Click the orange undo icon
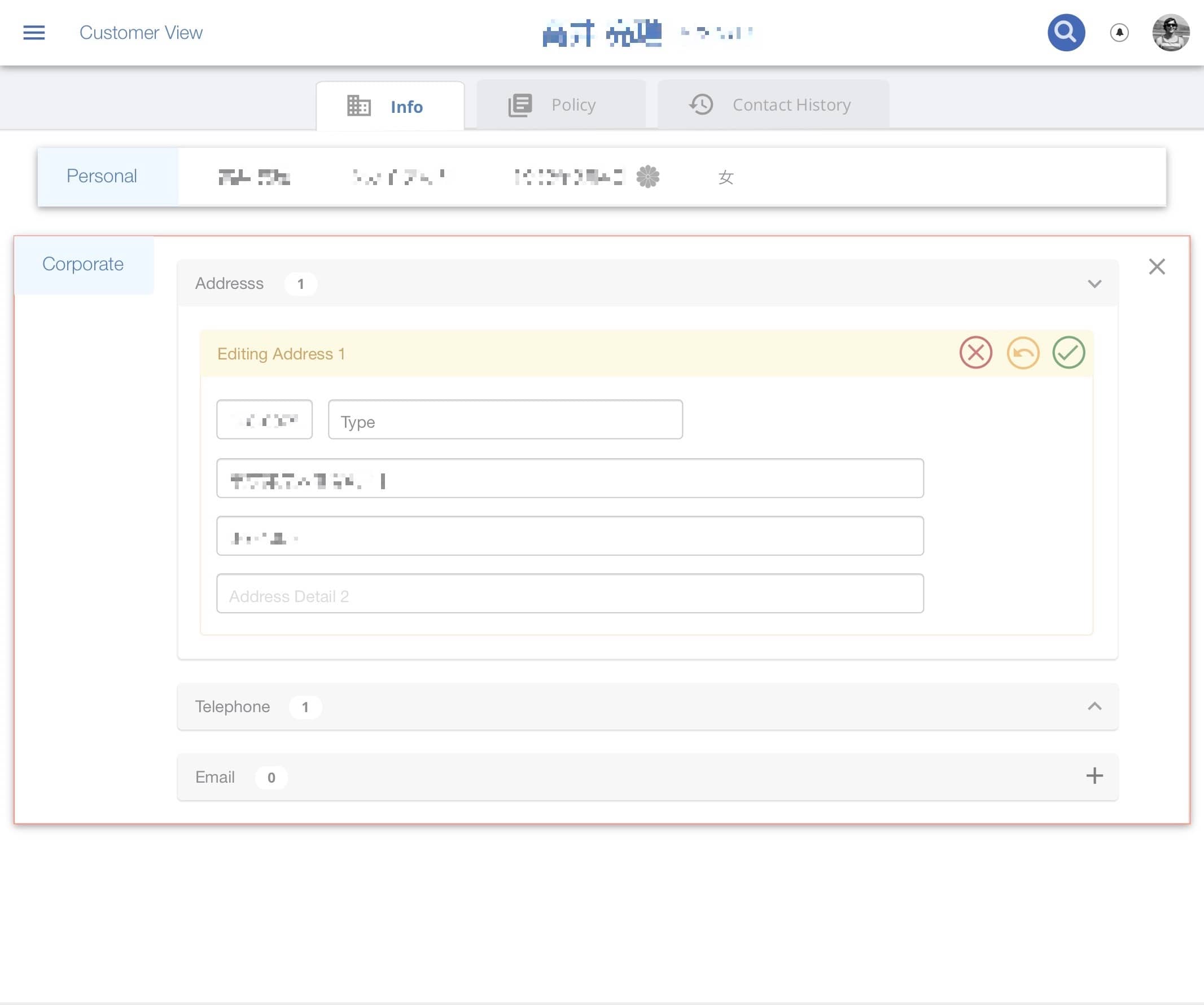The image size is (1204, 1005). pos(1022,353)
